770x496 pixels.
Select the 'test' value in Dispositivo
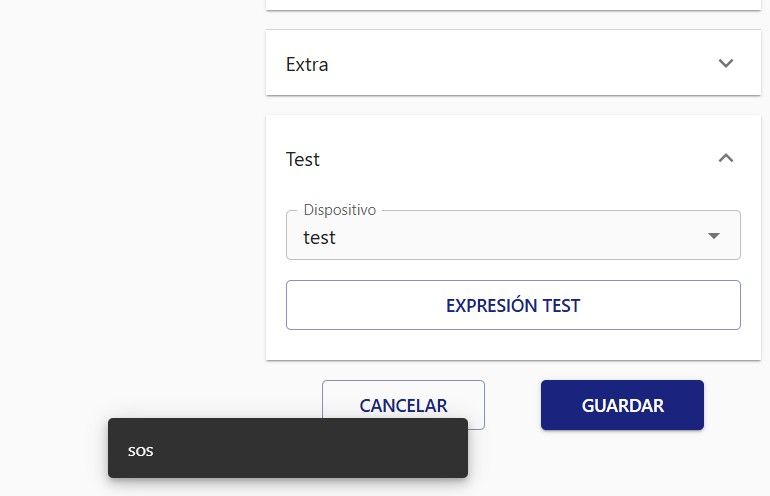coord(320,238)
